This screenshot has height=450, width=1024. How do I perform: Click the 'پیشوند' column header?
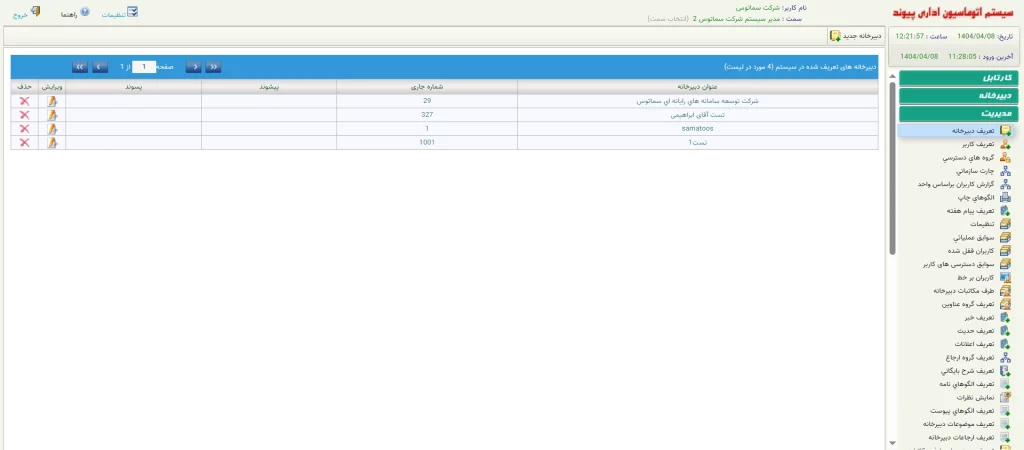coord(269,86)
